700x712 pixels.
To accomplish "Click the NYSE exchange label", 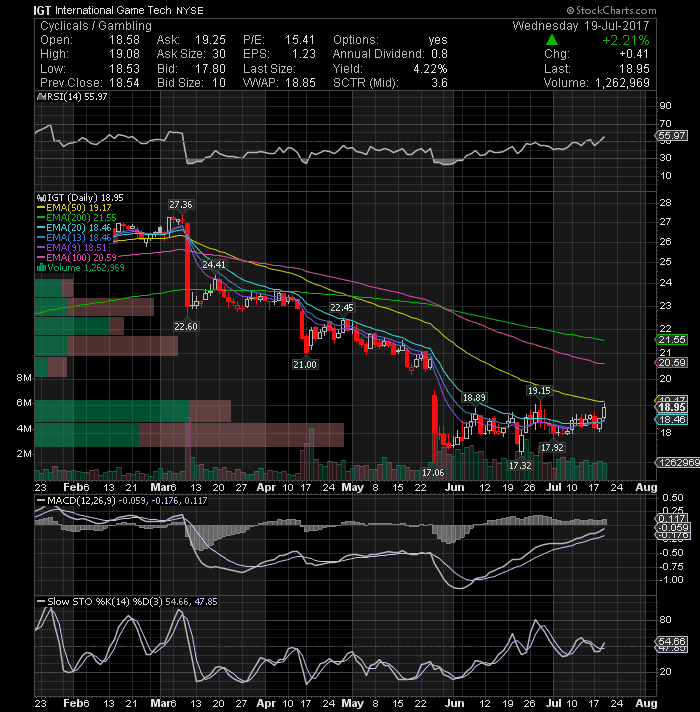I will point(190,10).
